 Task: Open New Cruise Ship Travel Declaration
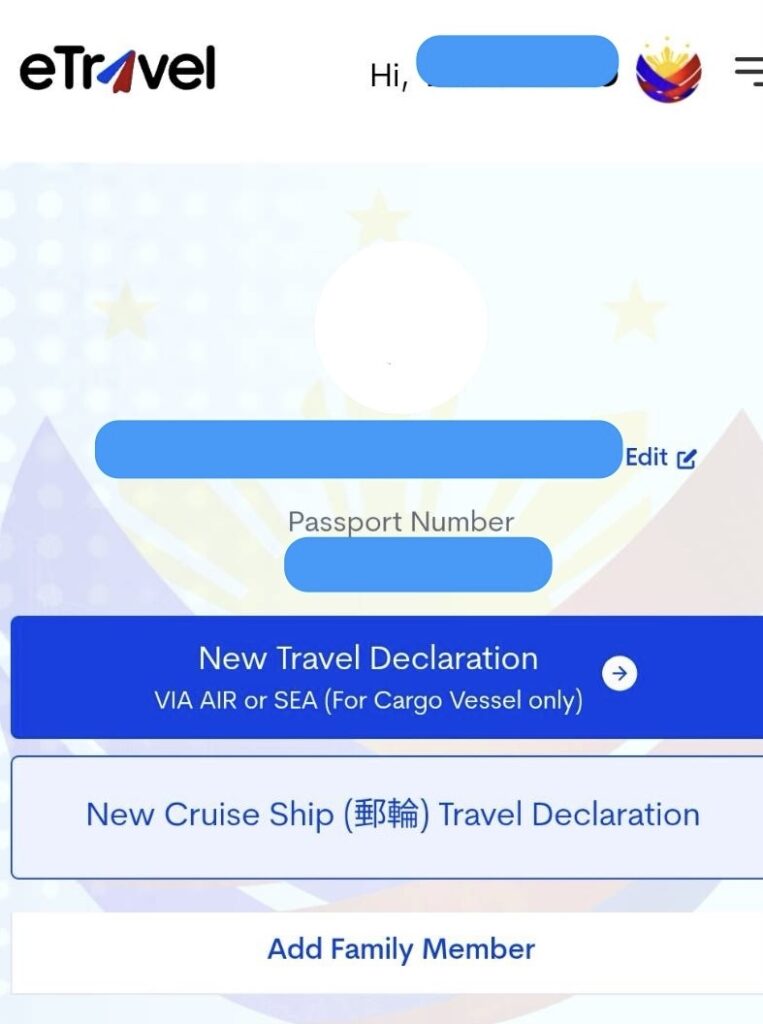point(392,816)
